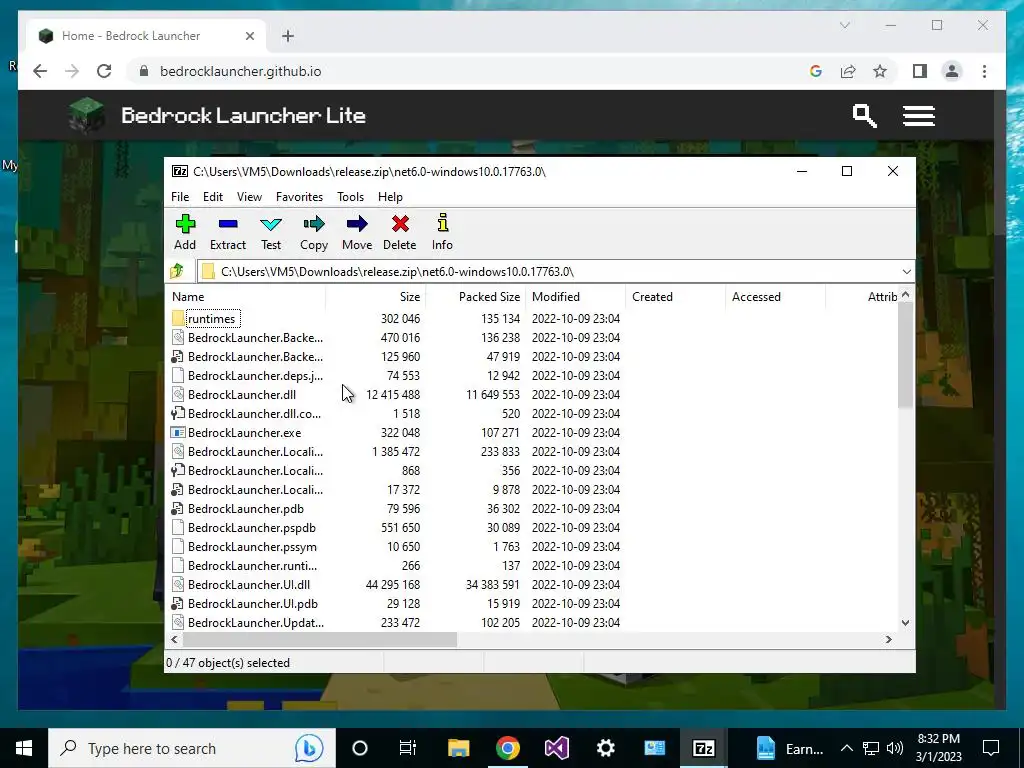Open the hamburger menu on Bedrock Launcher site

click(x=918, y=116)
